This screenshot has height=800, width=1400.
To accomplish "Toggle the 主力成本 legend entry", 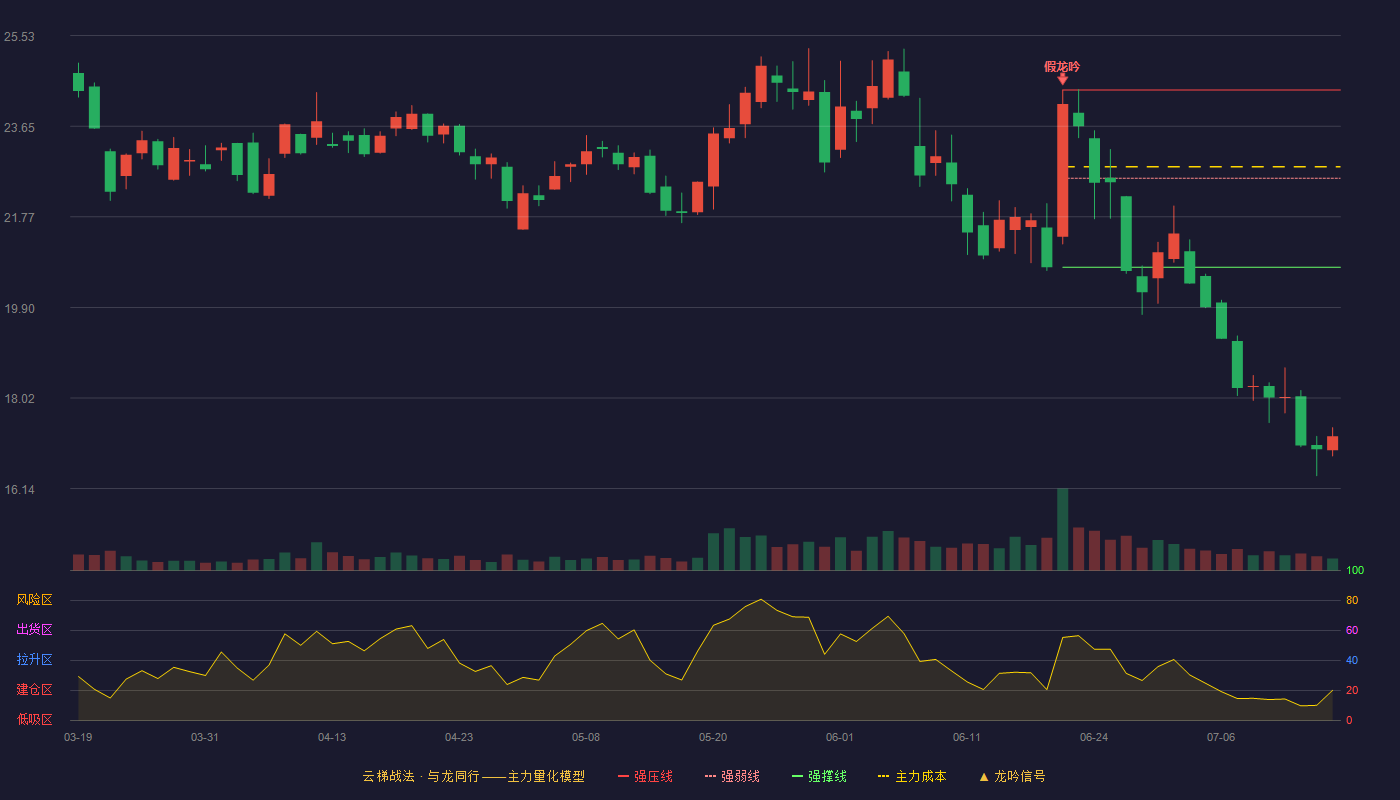I will click(912, 776).
